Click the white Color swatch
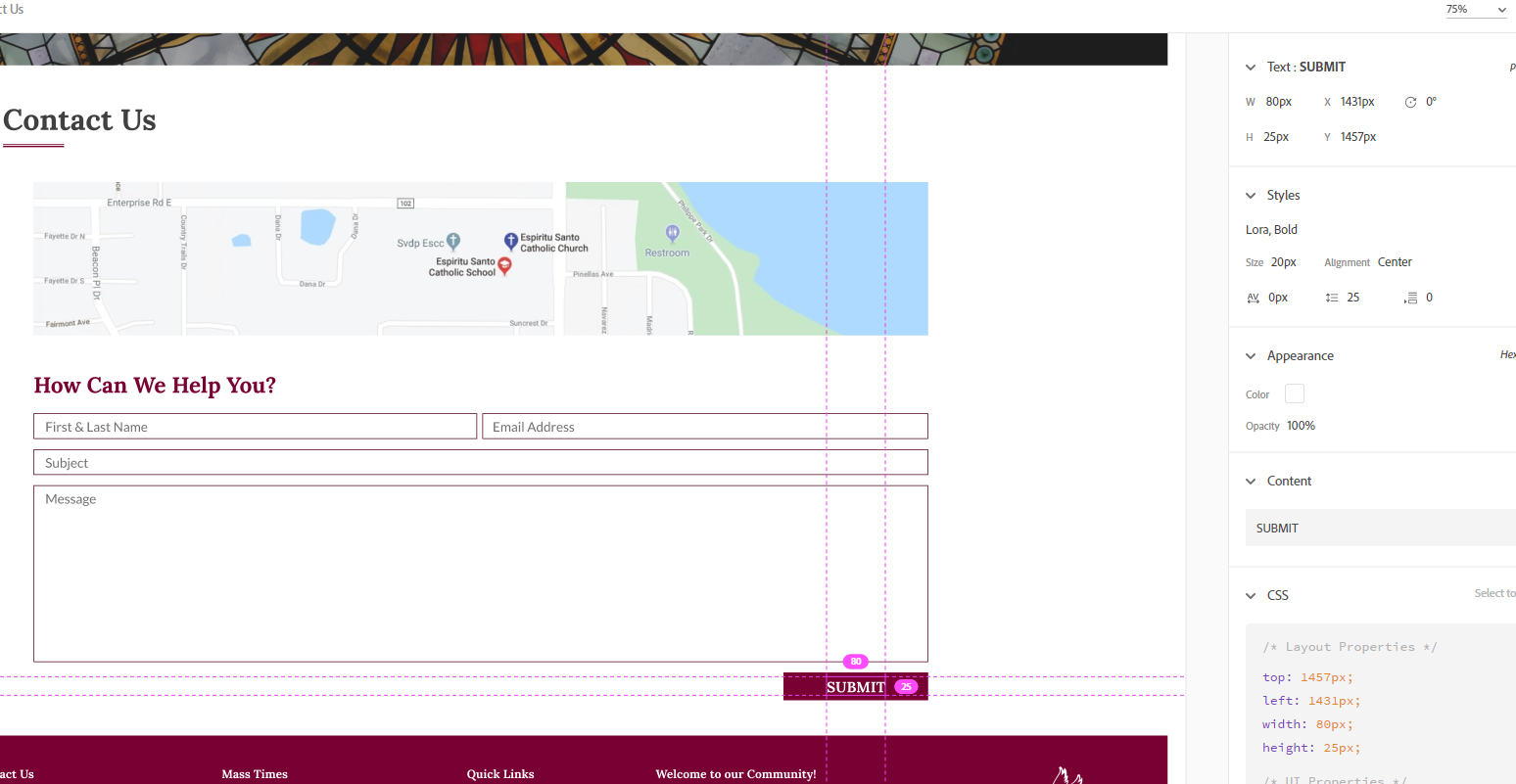This screenshot has height=784, width=1516. (1294, 393)
